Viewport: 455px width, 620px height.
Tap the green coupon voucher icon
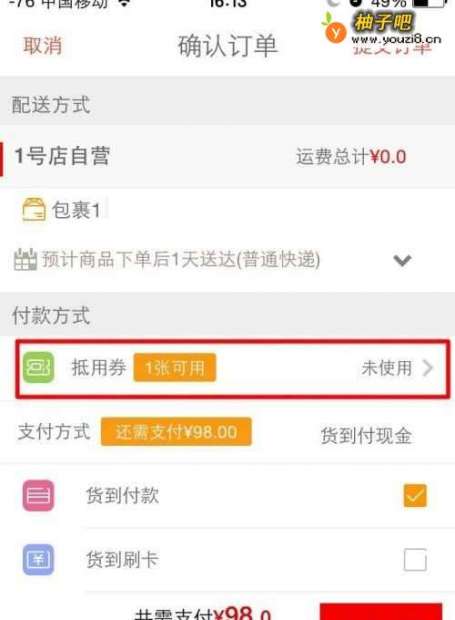(x=38, y=367)
